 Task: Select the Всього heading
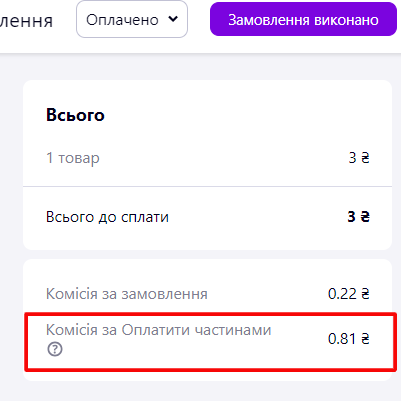point(75,115)
